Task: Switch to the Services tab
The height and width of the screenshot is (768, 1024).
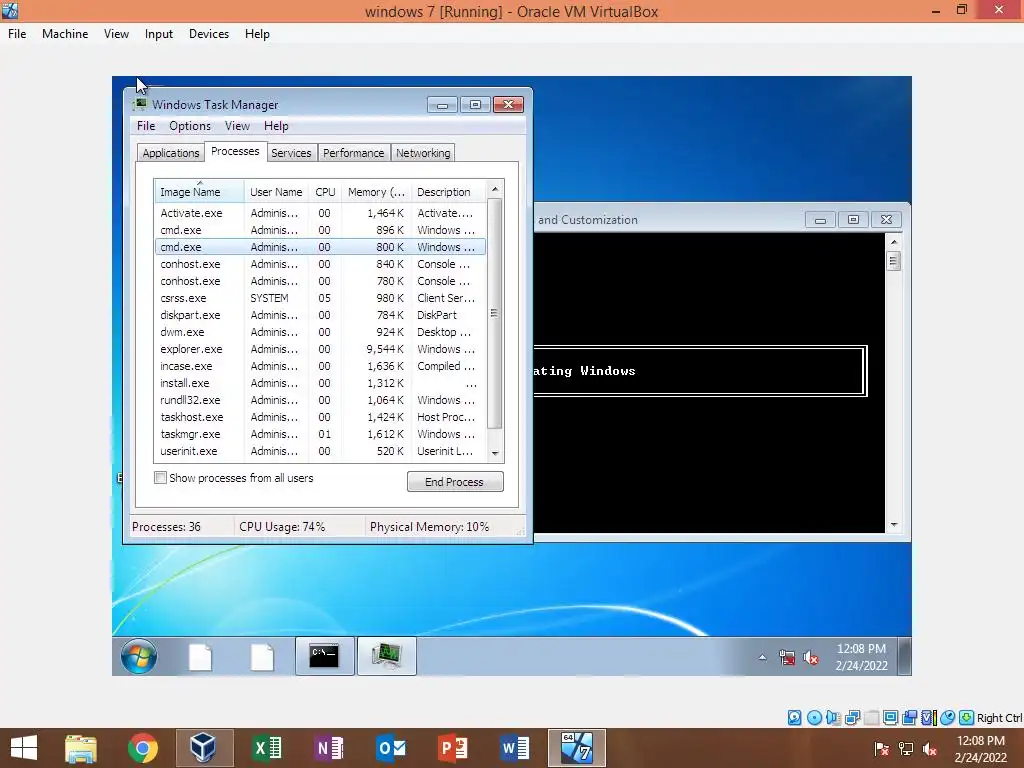Action: click(x=291, y=153)
